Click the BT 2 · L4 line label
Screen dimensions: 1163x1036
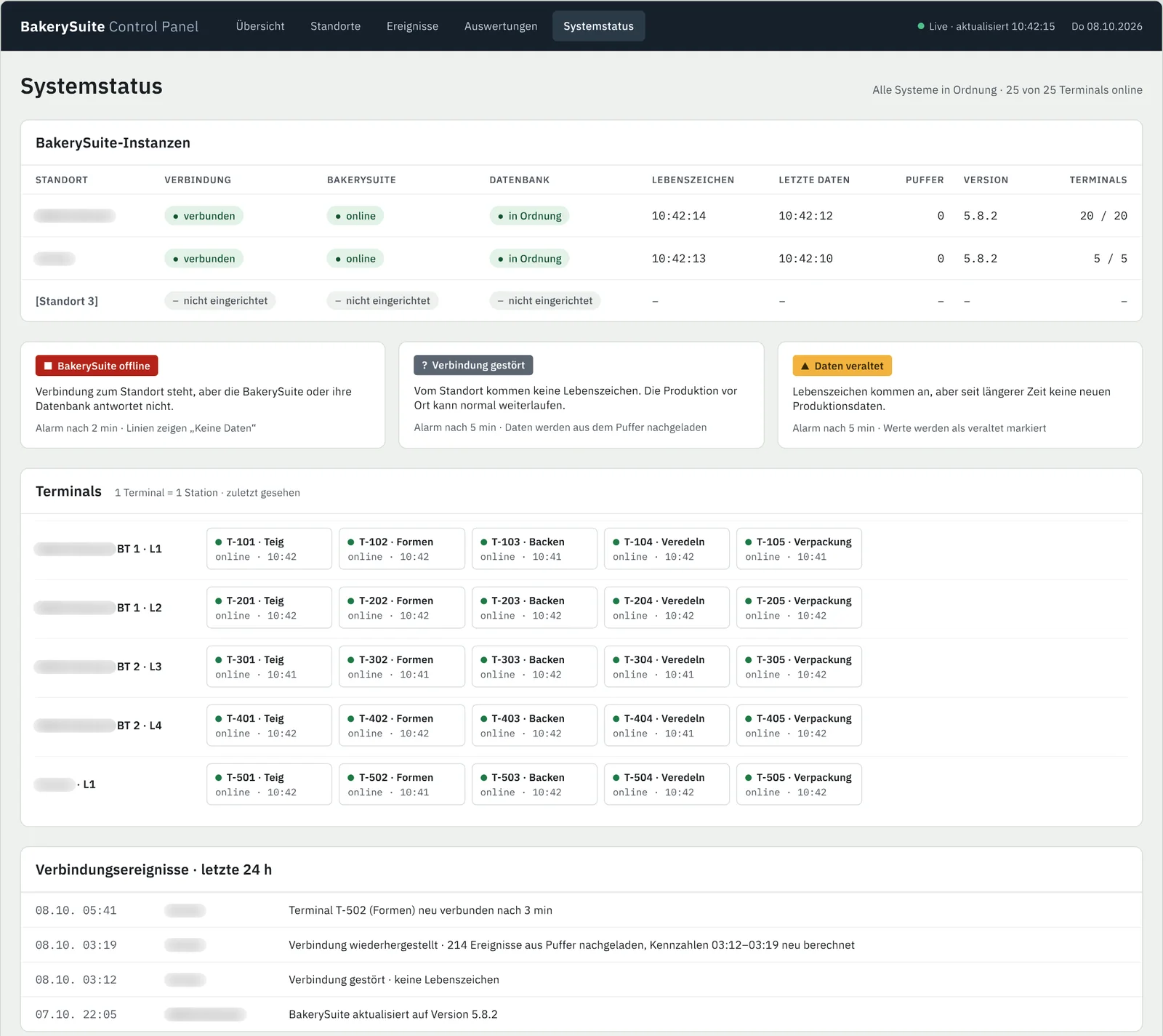pyautogui.click(x=140, y=726)
